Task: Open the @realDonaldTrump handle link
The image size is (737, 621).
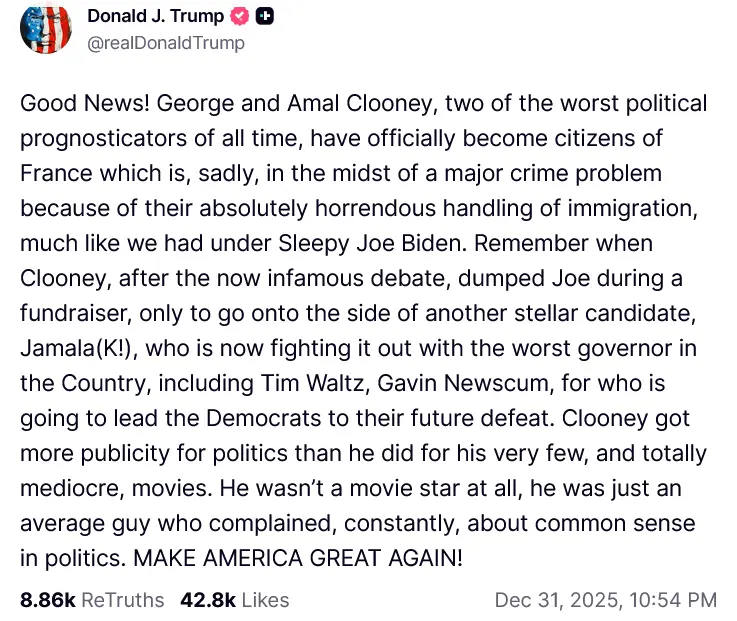Action: pos(166,43)
